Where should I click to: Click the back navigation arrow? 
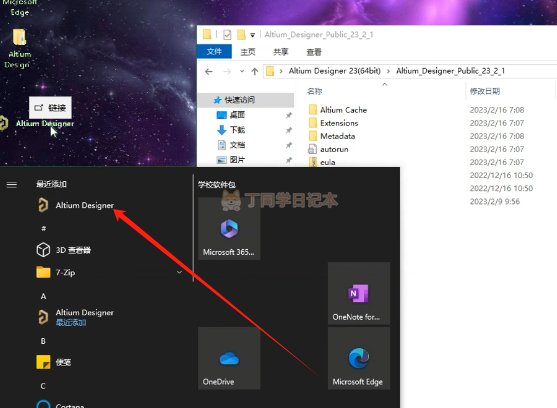pyautogui.click(x=209, y=71)
